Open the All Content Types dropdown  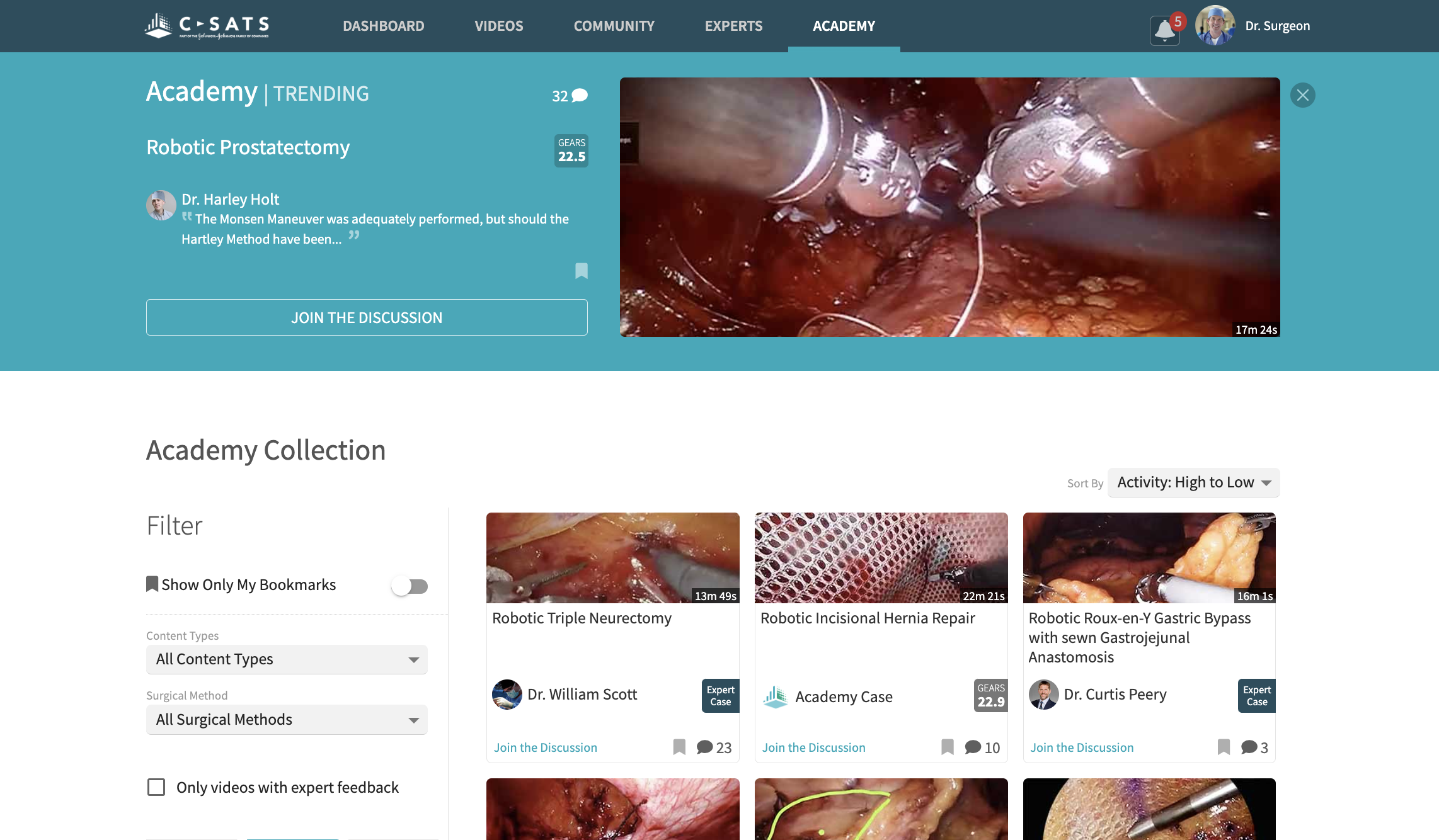point(287,659)
